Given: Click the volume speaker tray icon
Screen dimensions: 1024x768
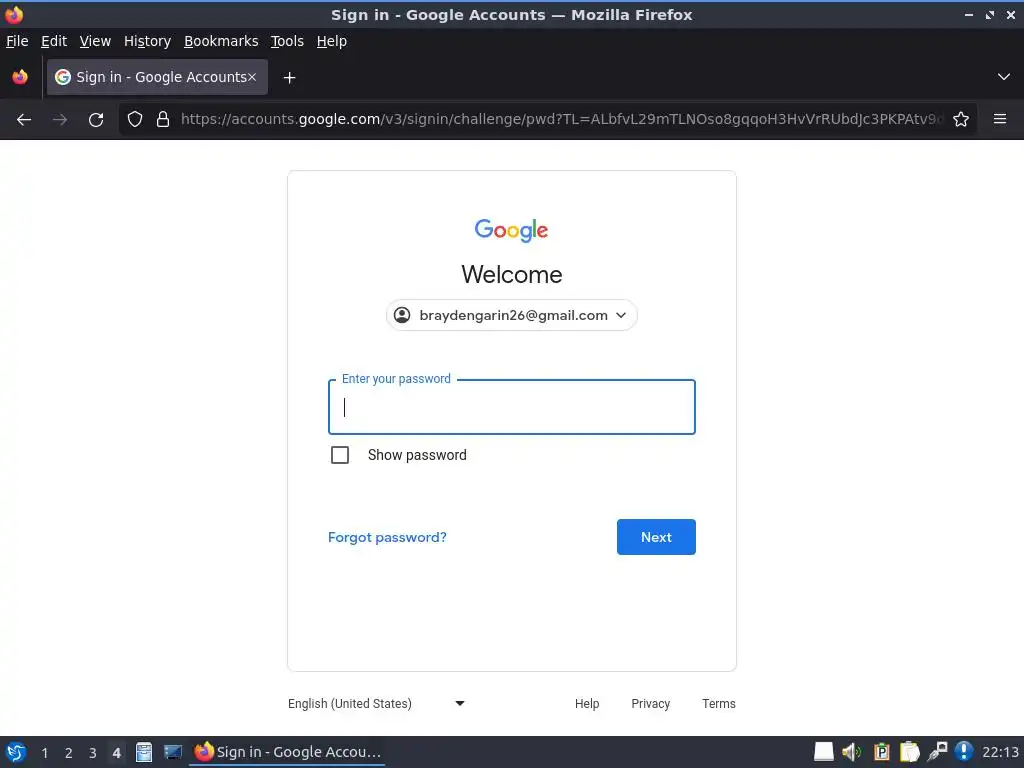Looking at the screenshot, I should click(852, 752).
